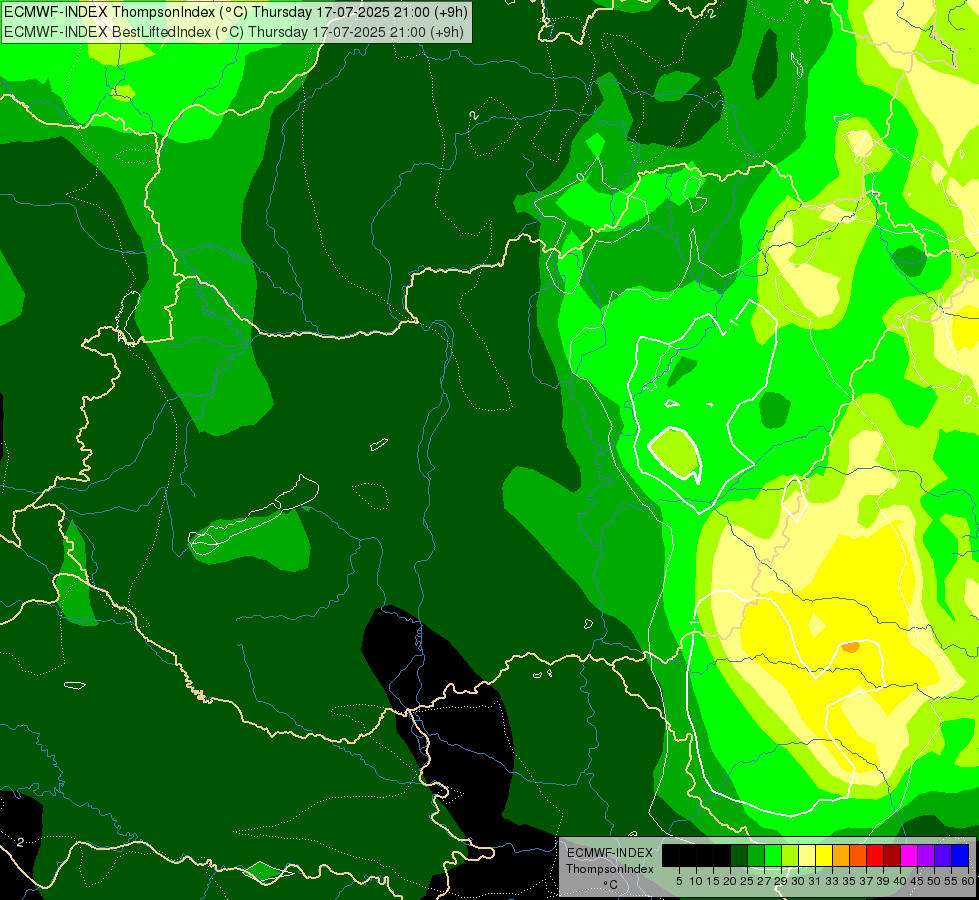Select the medium green 25-27 legend swatch
Viewport: 979px width, 900px height.
coord(756,855)
